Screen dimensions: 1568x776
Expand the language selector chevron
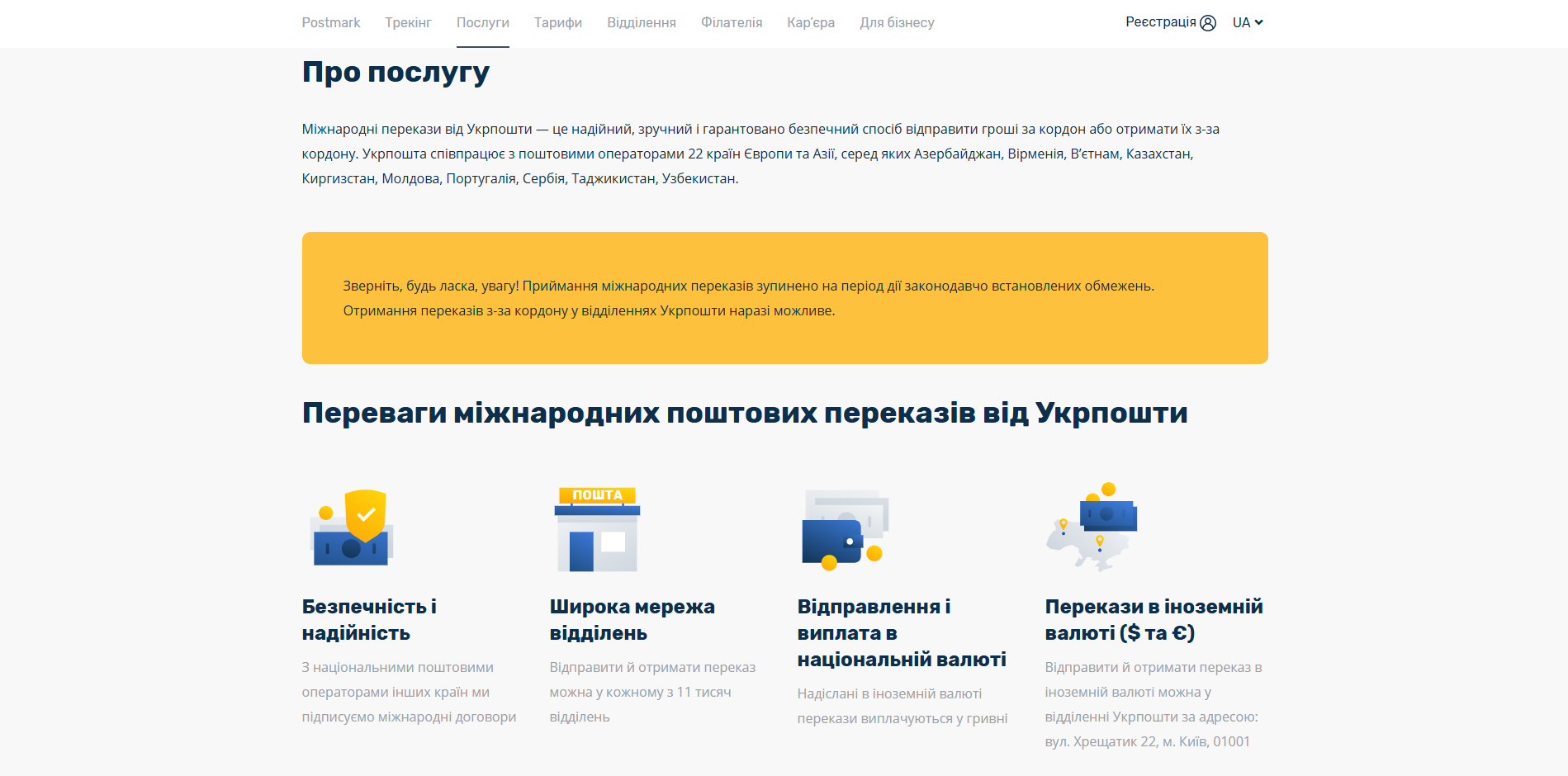(1258, 22)
